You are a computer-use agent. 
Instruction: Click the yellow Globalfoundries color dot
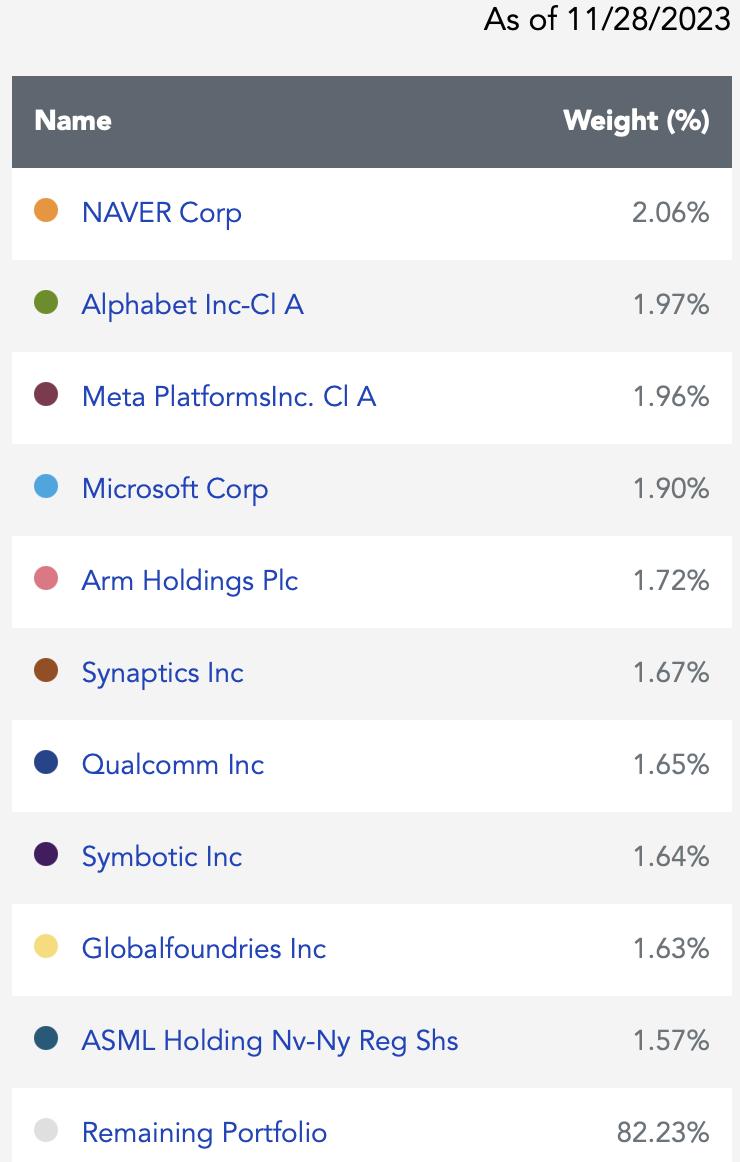click(46, 946)
